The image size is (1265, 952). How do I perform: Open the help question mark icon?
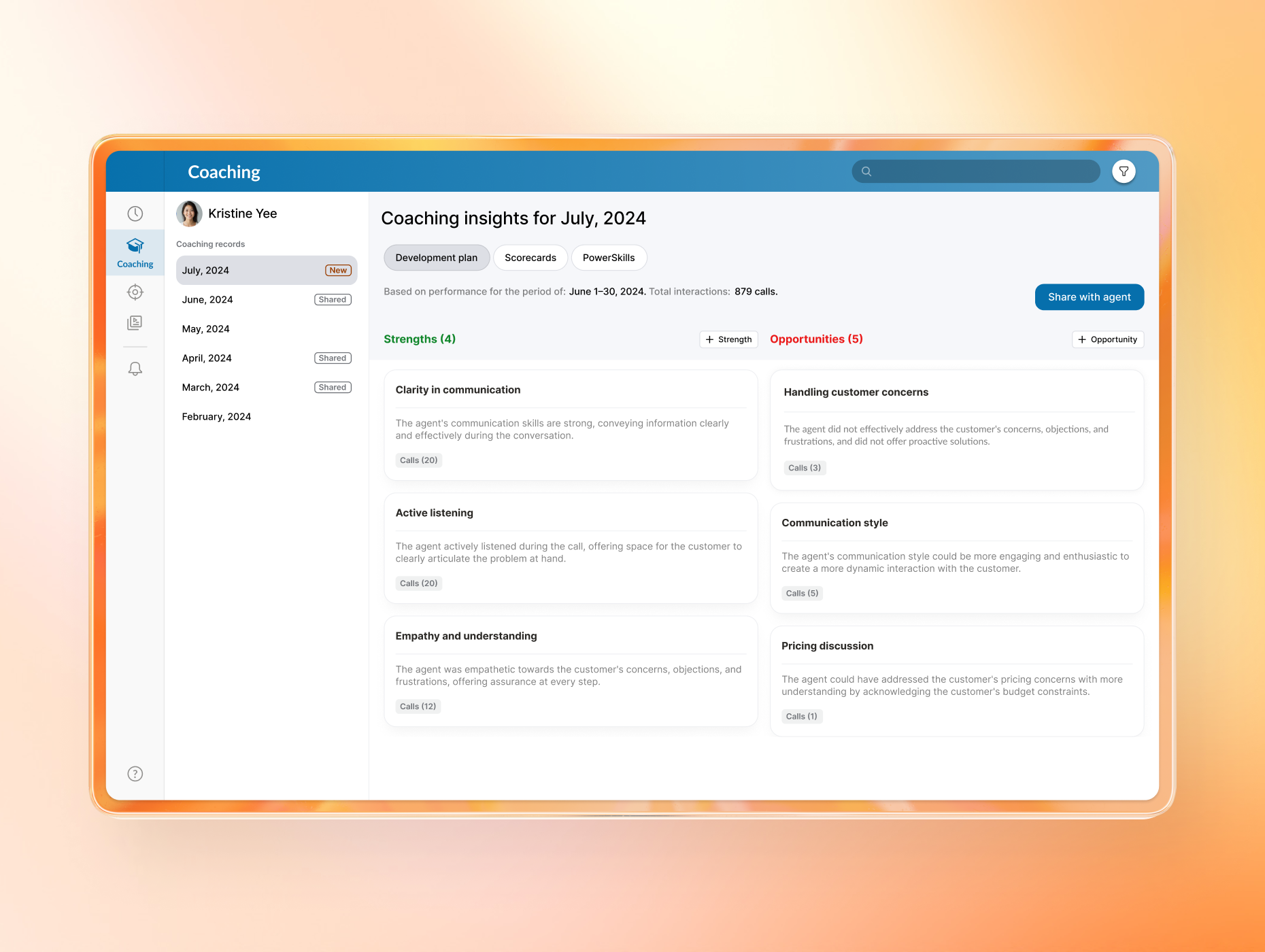click(x=135, y=774)
